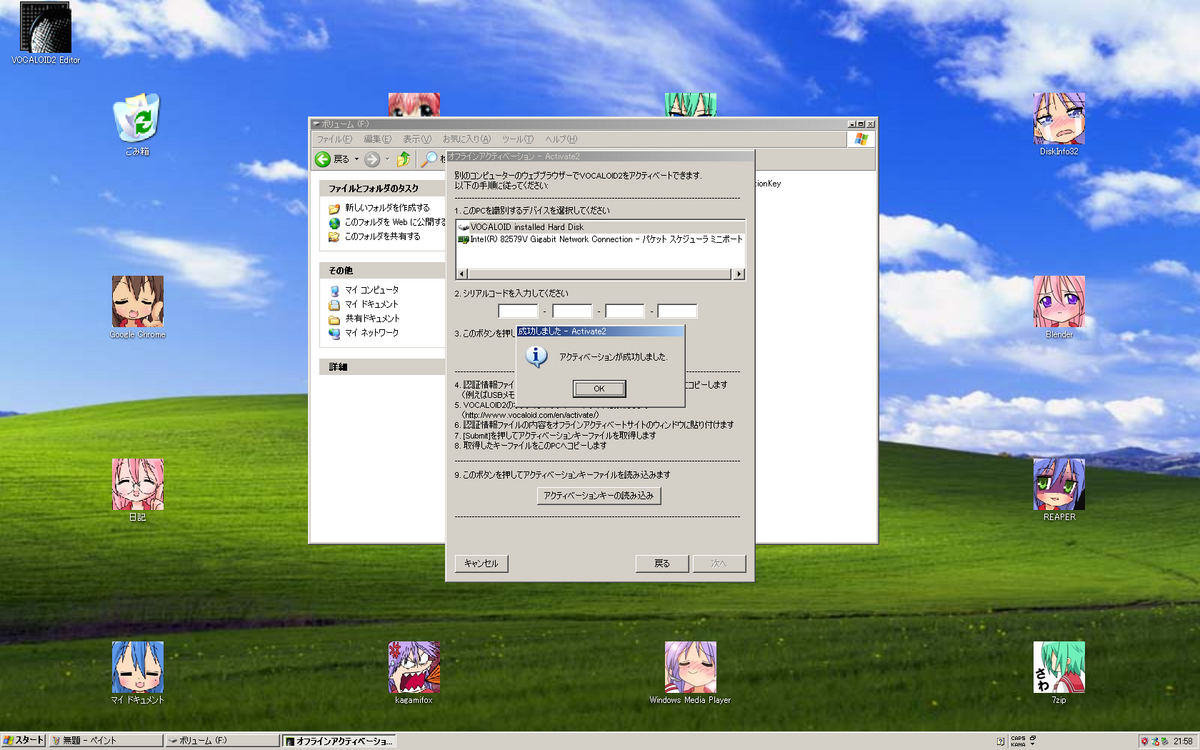Viewport: 1200px width, 750px height.
Task: Click the second serial code field
Action: (x=572, y=311)
